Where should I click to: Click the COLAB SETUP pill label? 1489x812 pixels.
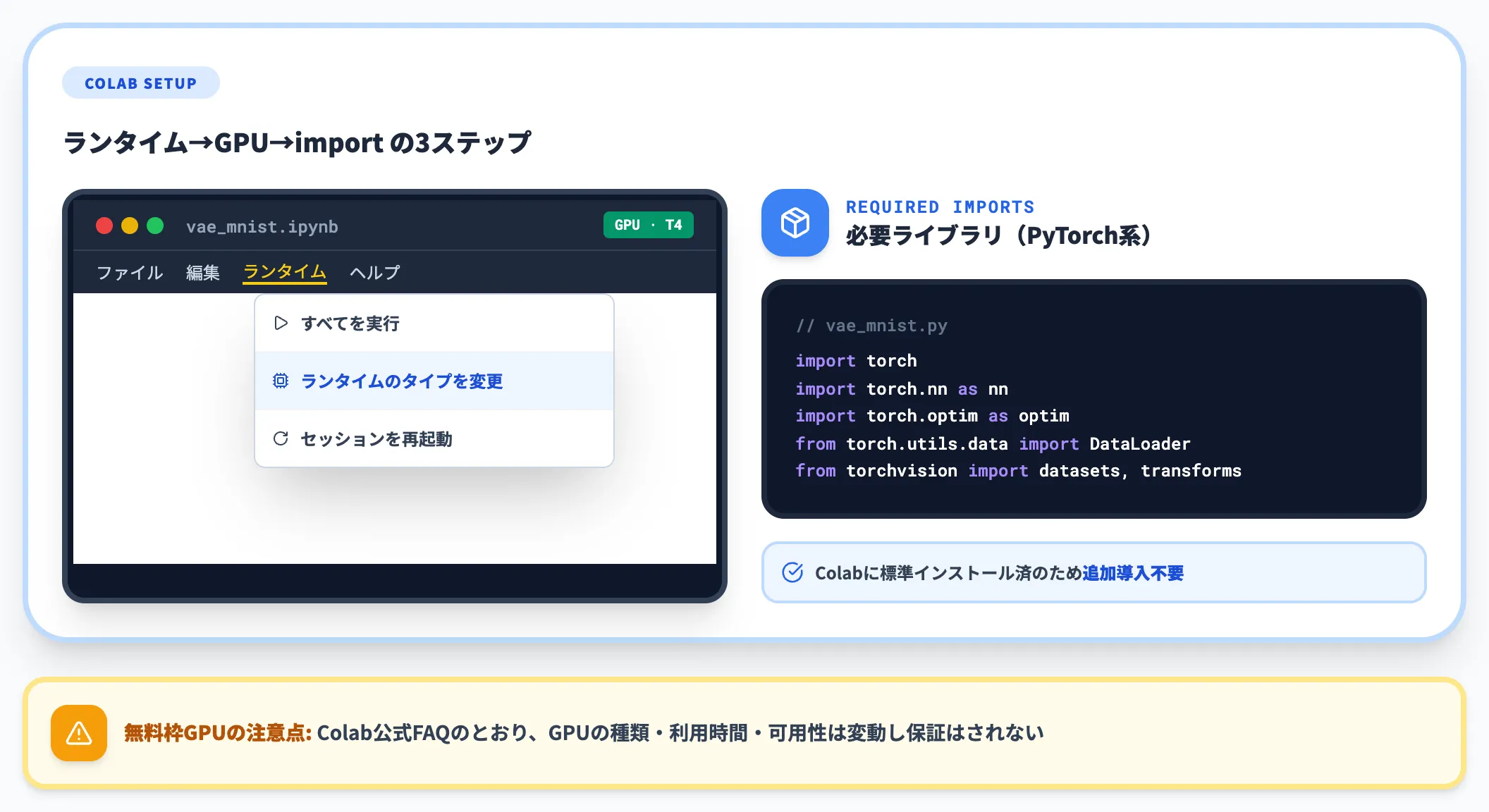point(141,83)
